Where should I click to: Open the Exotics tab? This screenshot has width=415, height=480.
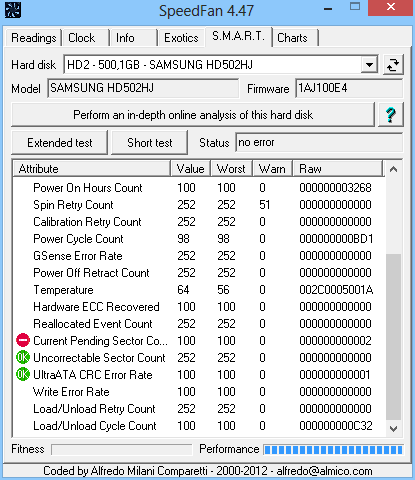pos(181,38)
